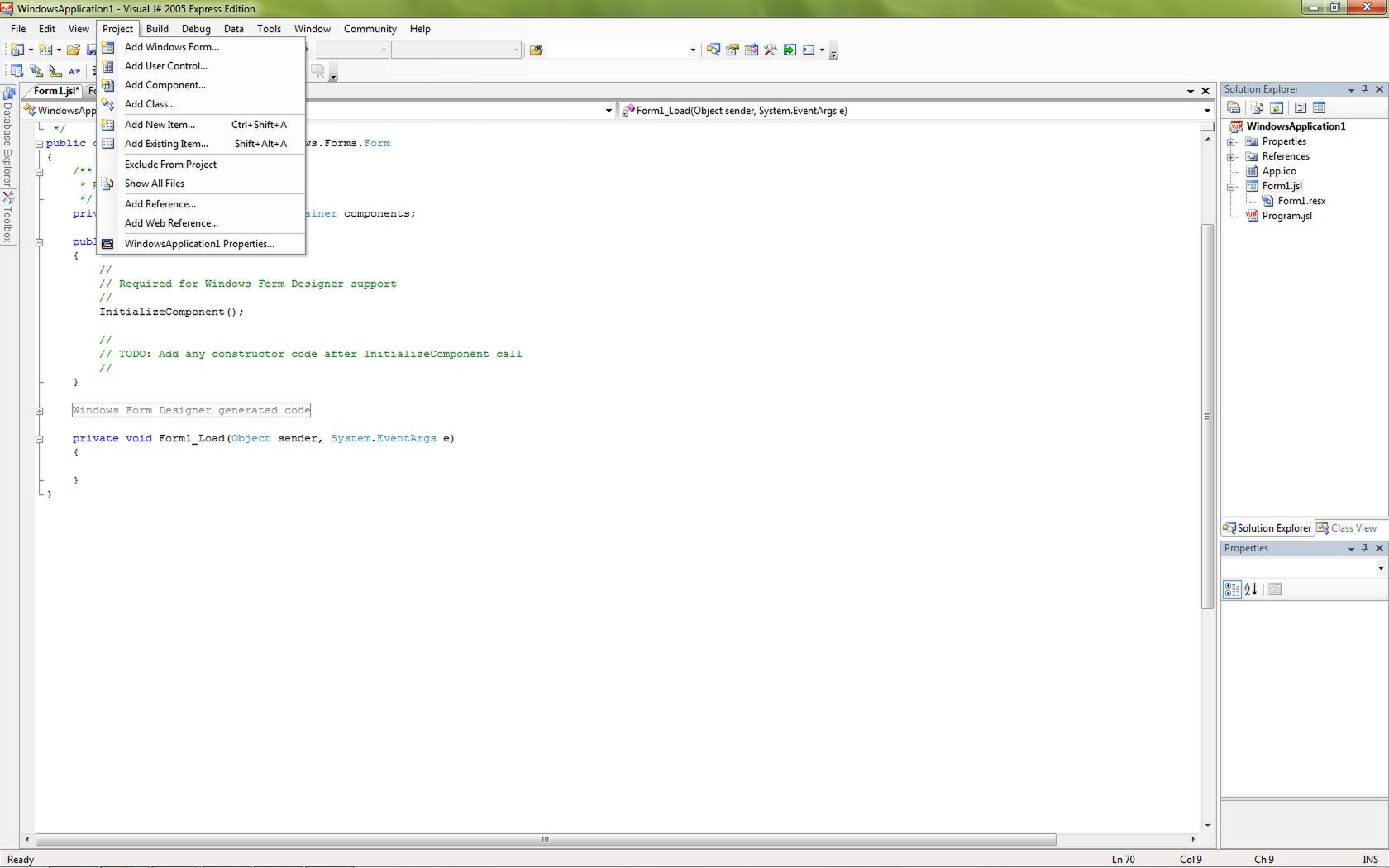Screen dimensions: 1389x868
Task: Choose Add Windows Form from Project menu
Action: 201,47
